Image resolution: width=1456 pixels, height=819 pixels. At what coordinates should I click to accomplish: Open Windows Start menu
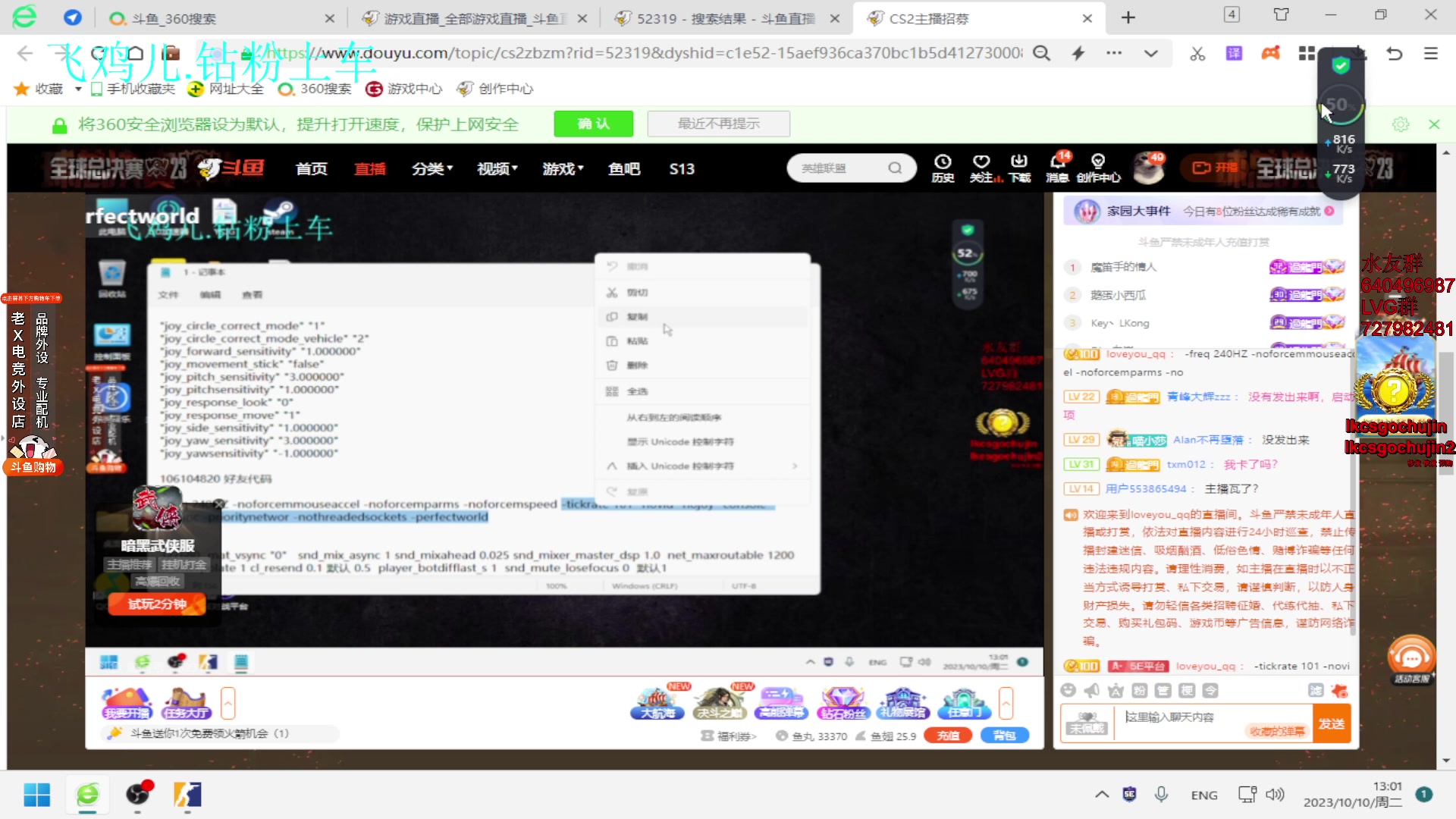click(x=36, y=795)
